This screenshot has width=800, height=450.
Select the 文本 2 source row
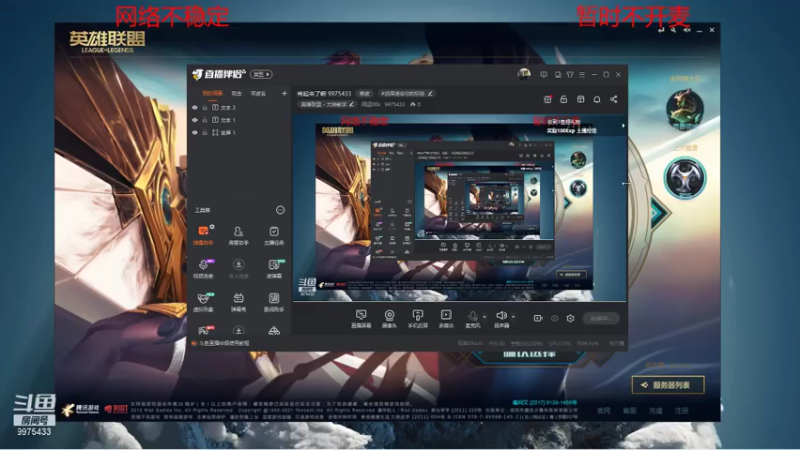pyautogui.click(x=239, y=108)
